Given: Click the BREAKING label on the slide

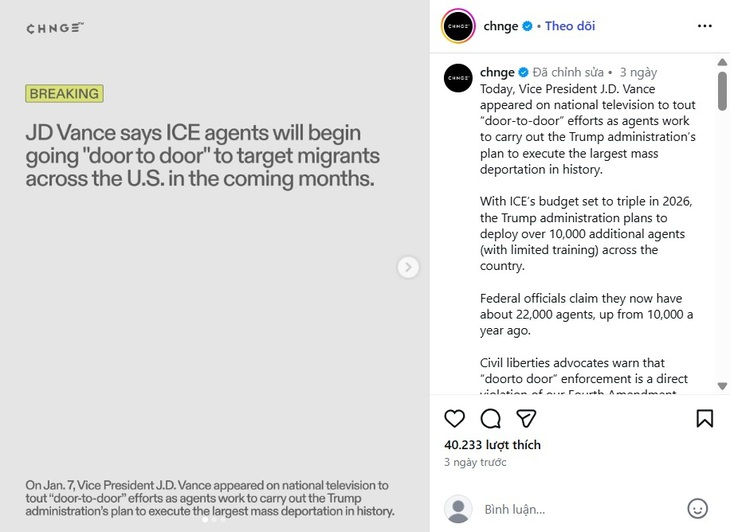Looking at the screenshot, I should tap(65, 94).
